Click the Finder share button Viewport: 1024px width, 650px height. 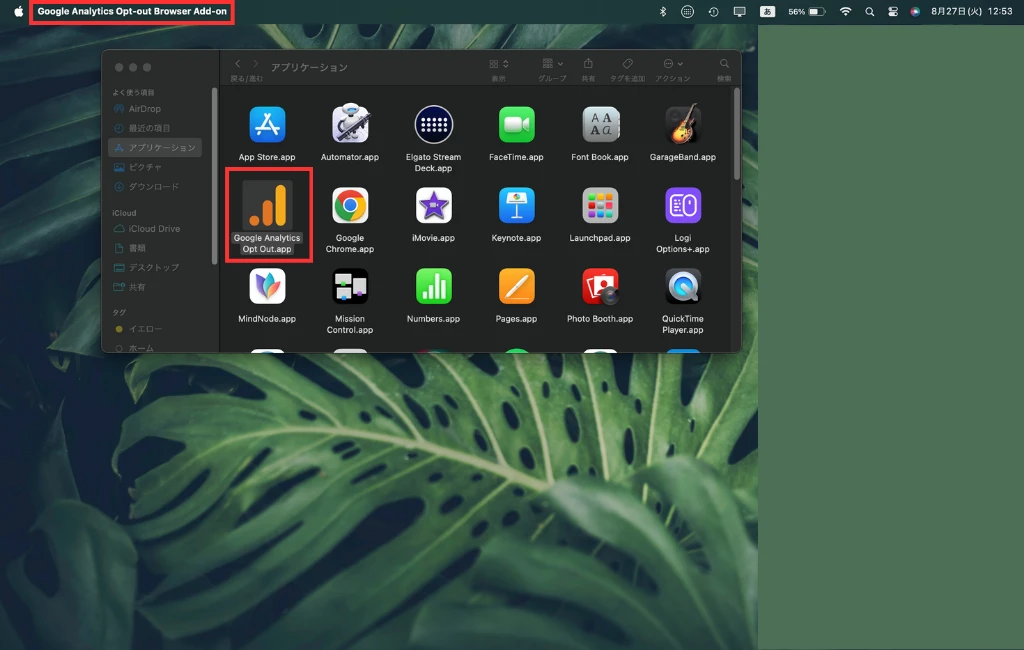[588, 63]
